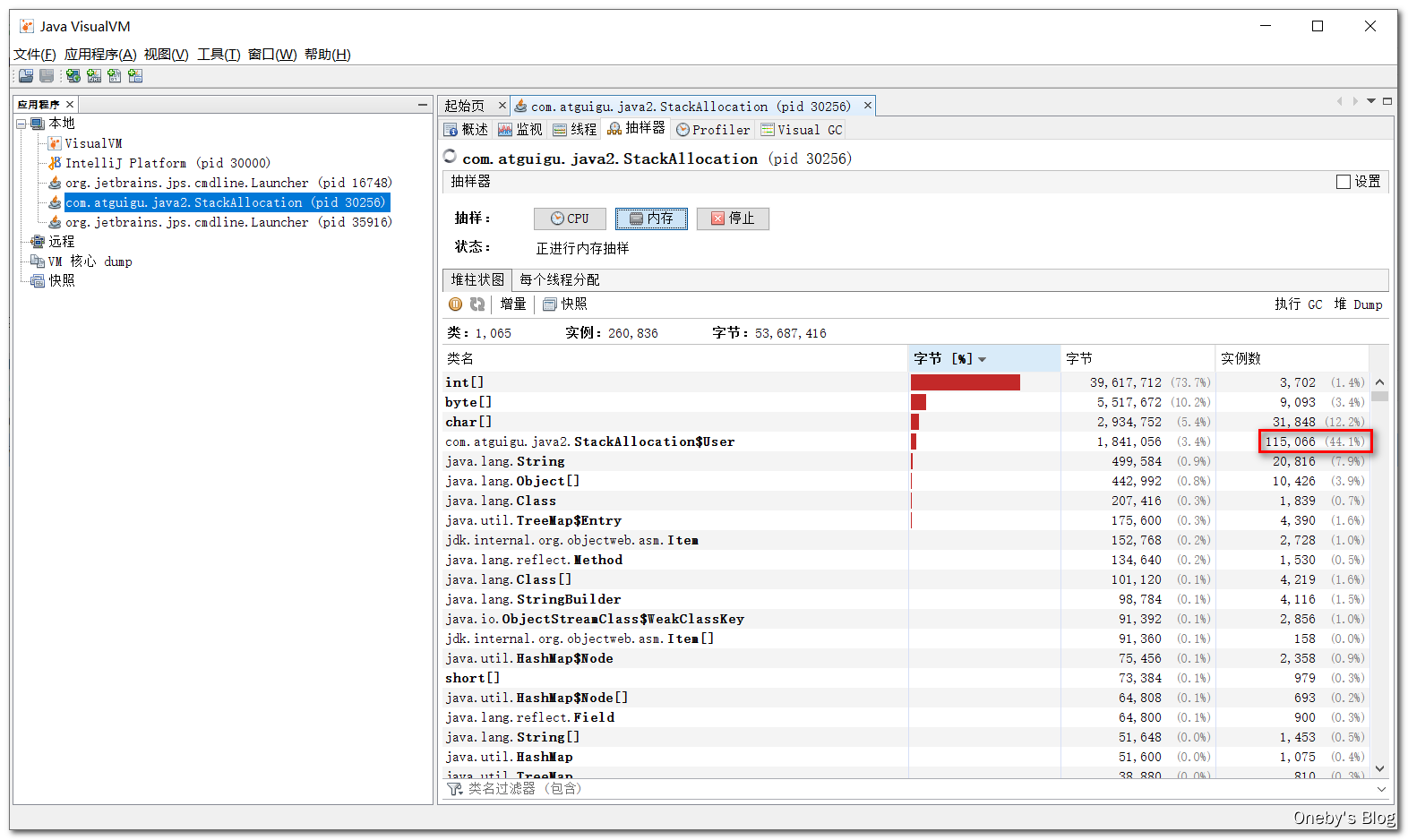Click the 快照 snapshots icon in tree
Screen dimensions: 1408x840
click(x=38, y=281)
